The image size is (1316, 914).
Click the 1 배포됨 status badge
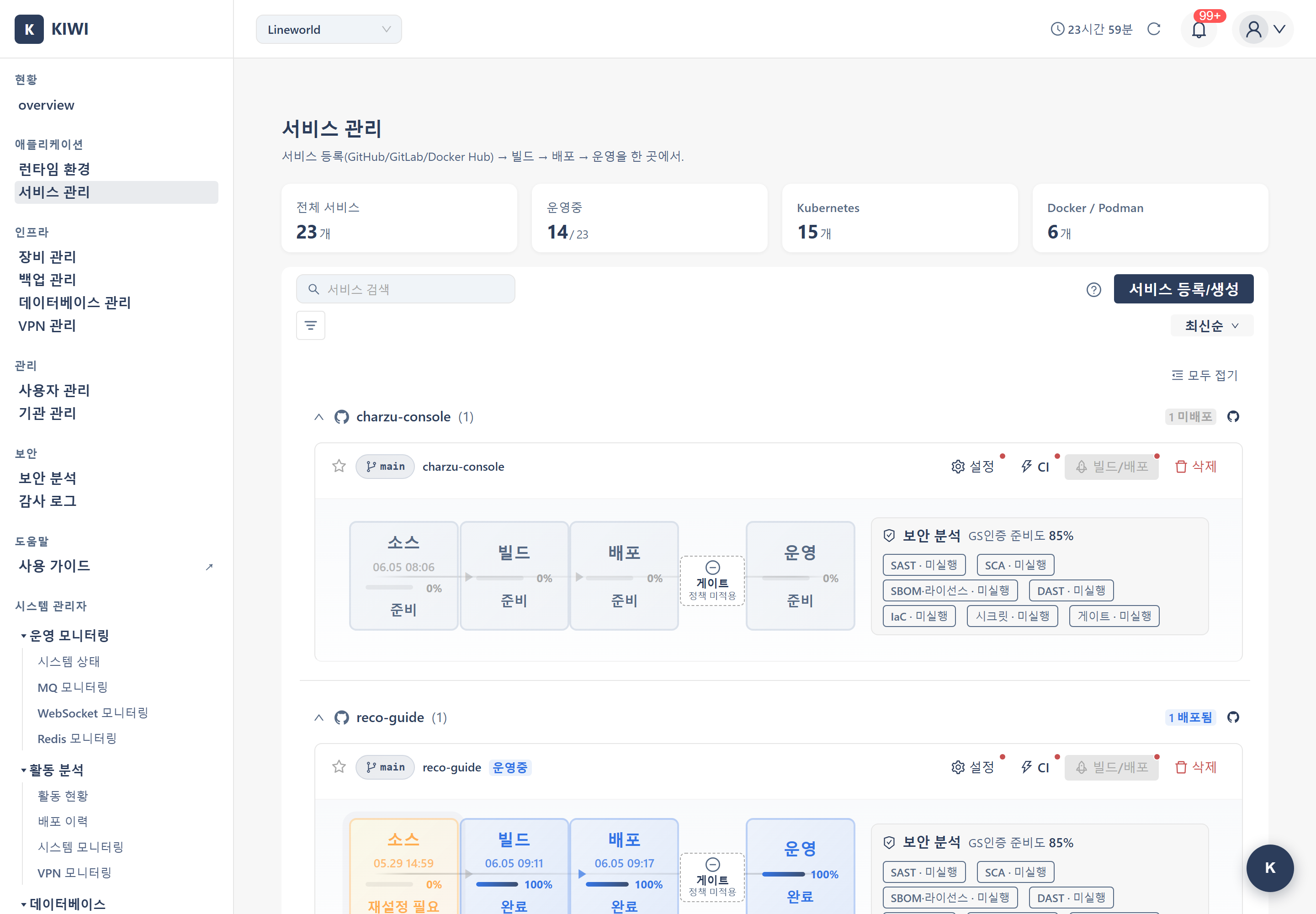click(1190, 717)
